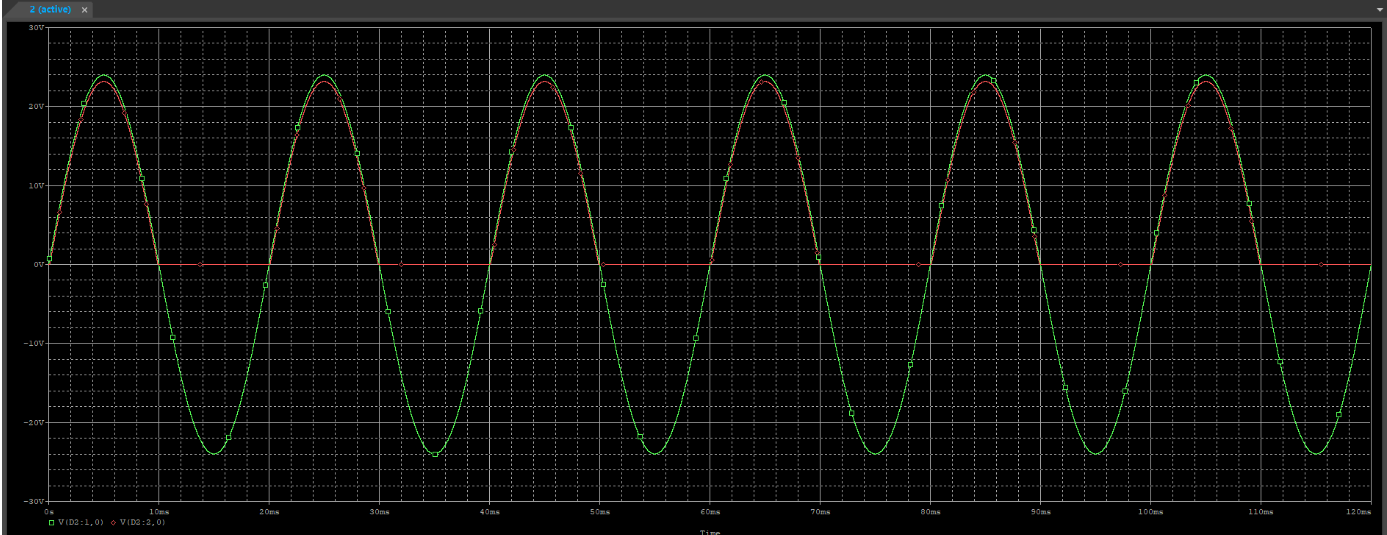Image resolution: width=1387 pixels, height=535 pixels.
Task: Click the 30ms x-axis label
Action: pos(379,511)
